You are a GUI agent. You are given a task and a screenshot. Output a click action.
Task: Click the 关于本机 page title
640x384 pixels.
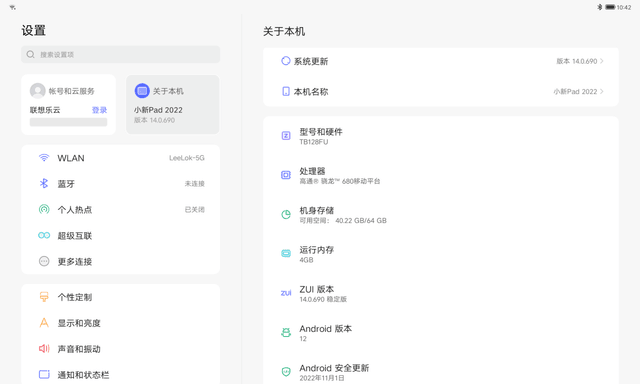pos(284,31)
